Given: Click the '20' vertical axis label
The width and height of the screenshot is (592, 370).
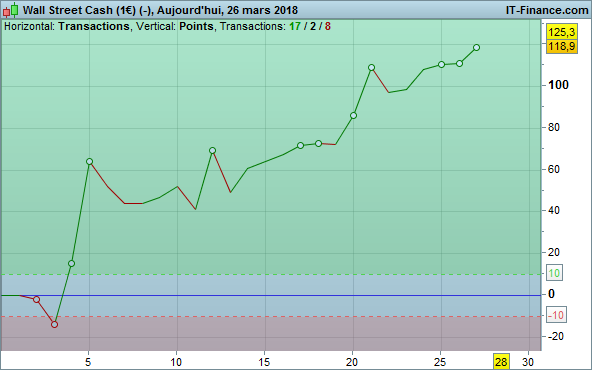Looking at the screenshot, I should (554, 252).
